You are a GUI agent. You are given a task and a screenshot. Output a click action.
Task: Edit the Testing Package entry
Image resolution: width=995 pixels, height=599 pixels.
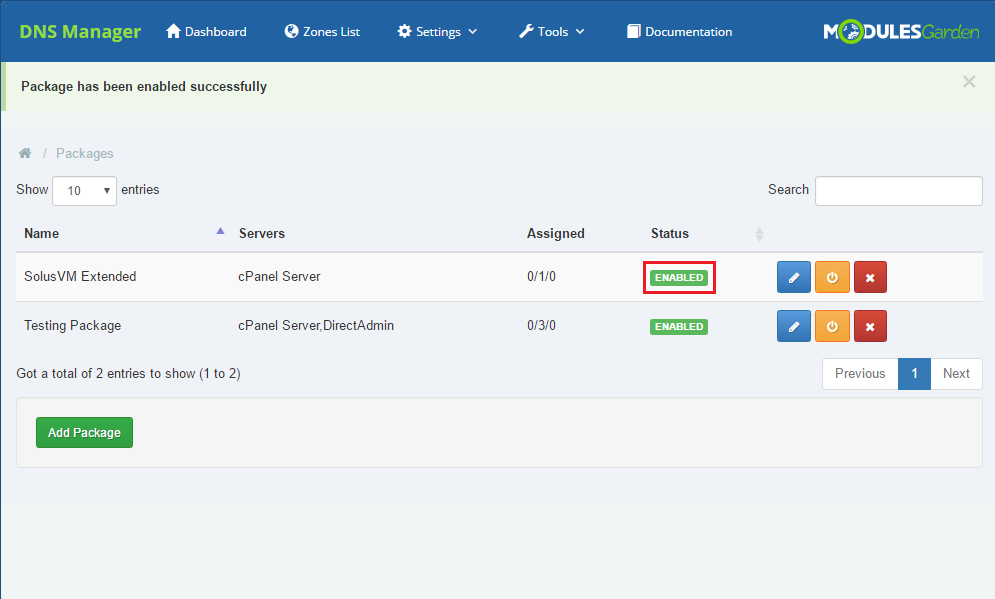pos(793,326)
